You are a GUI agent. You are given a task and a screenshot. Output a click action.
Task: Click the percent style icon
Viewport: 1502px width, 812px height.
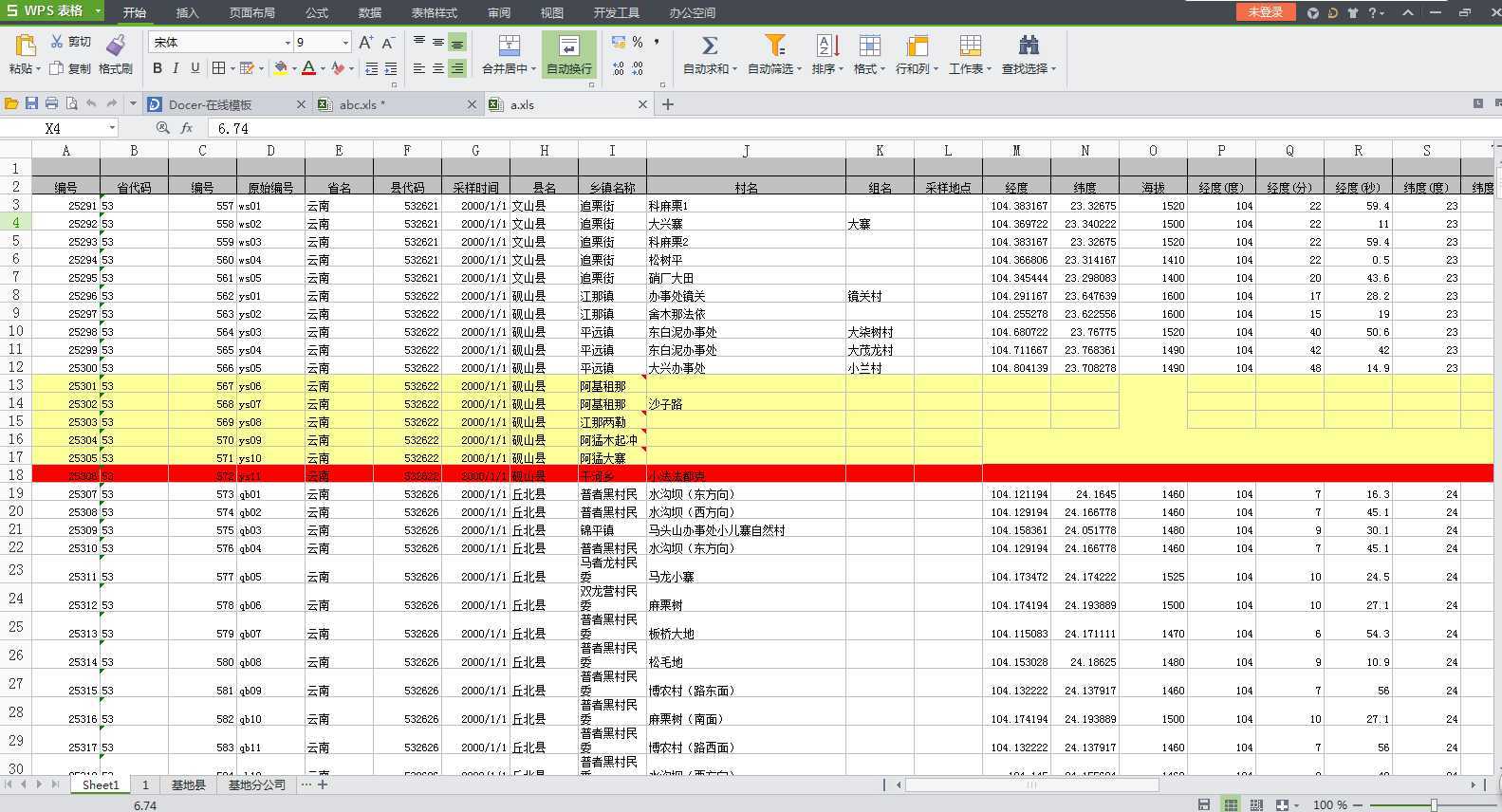point(638,43)
